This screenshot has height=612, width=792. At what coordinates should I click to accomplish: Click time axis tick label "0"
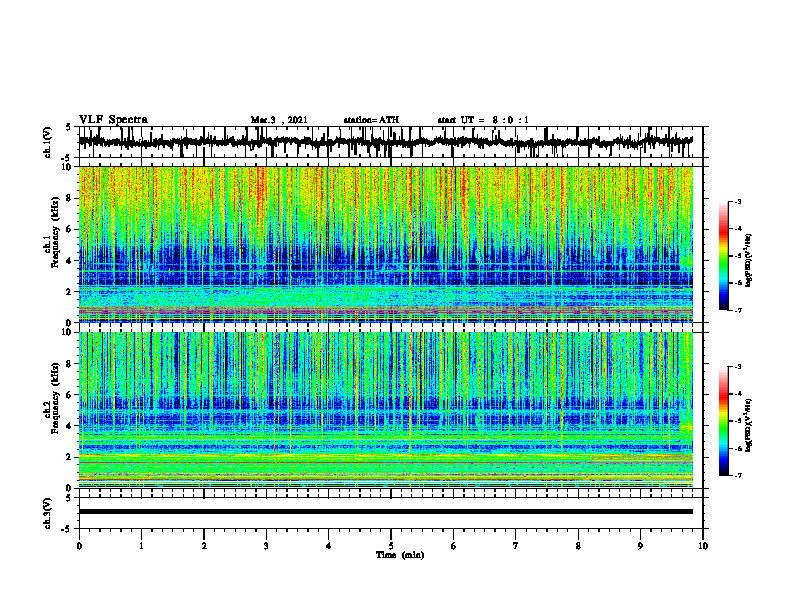79,546
